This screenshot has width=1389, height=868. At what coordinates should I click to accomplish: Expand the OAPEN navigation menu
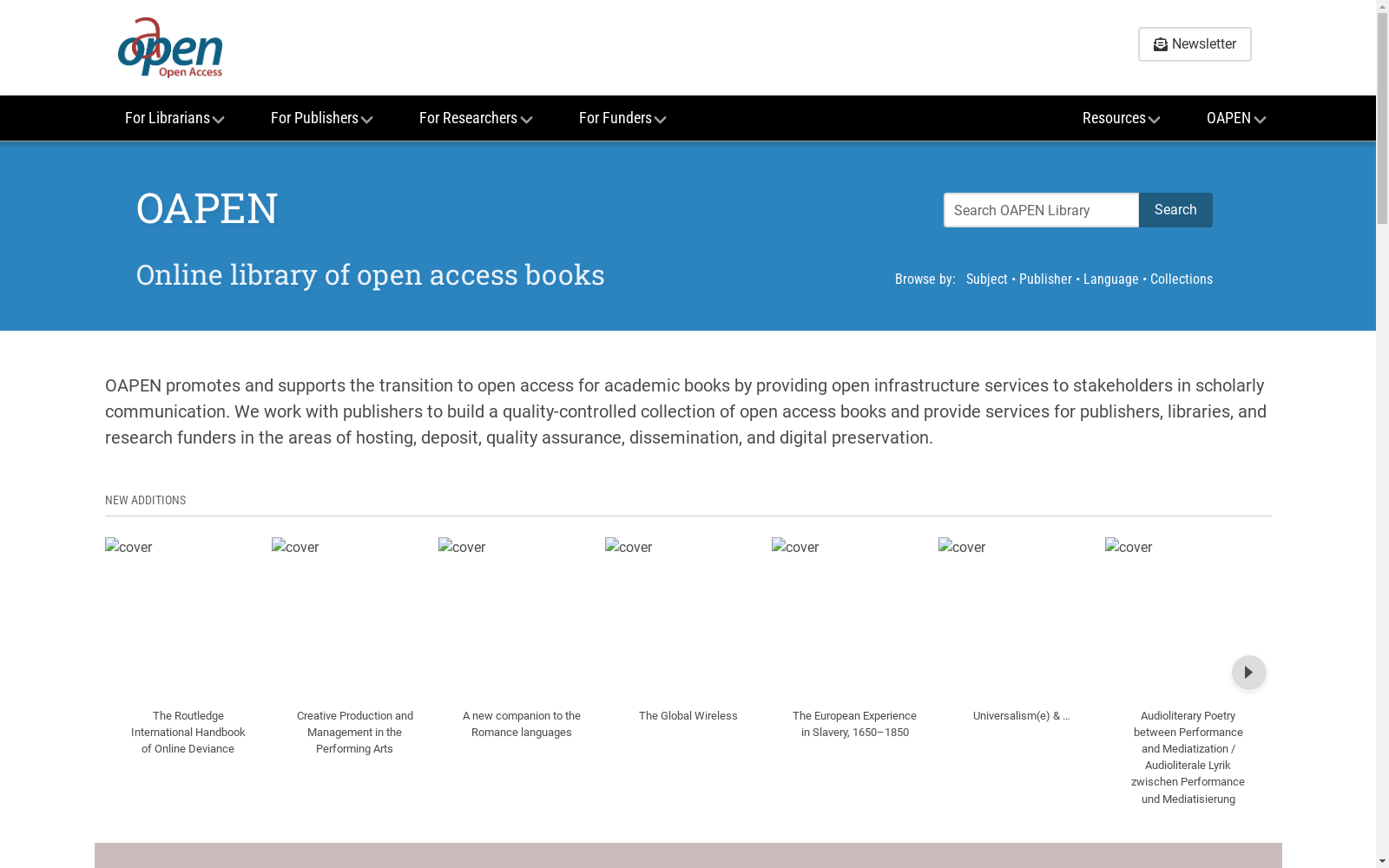click(1236, 118)
